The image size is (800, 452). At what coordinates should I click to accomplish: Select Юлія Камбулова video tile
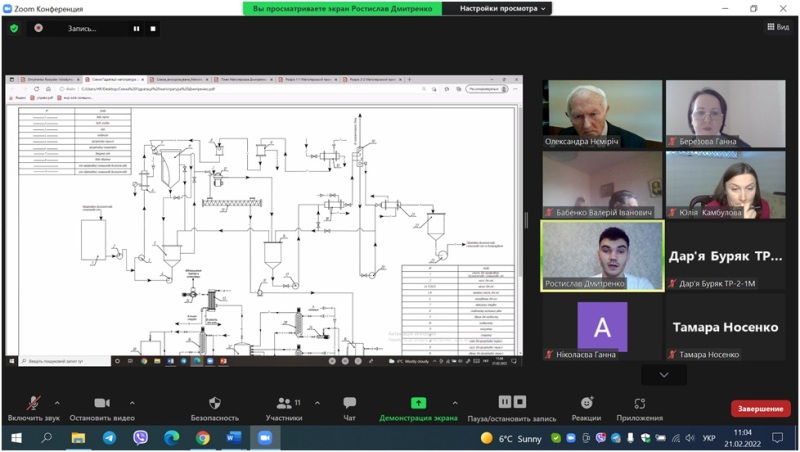(x=726, y=185)
